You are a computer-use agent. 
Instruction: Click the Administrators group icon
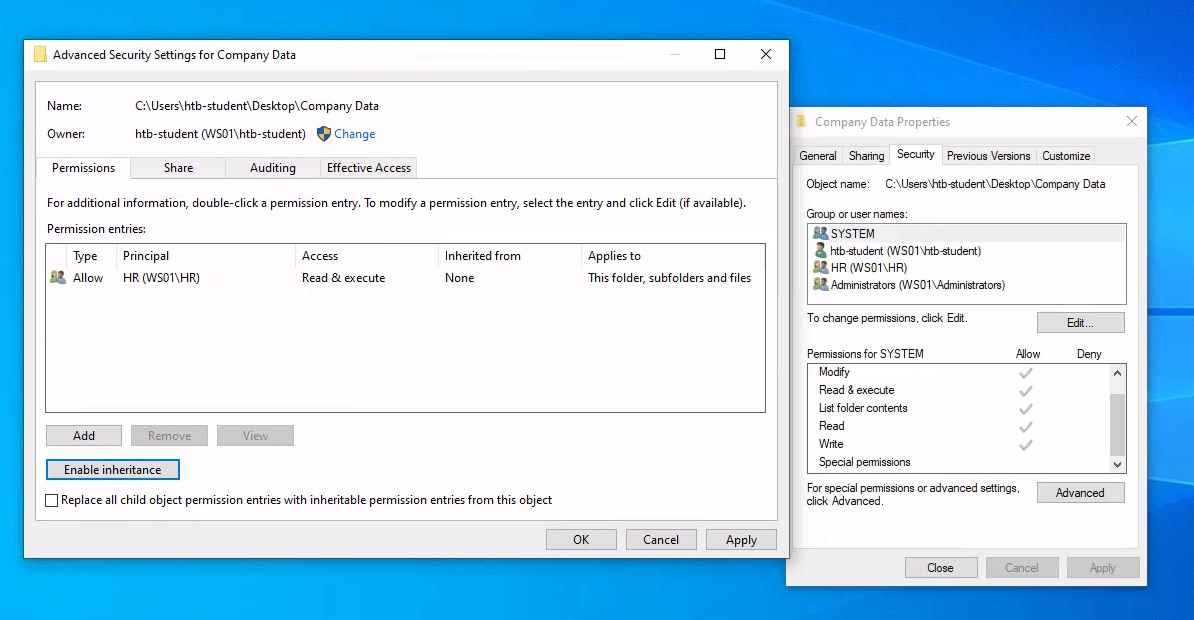tap(820, 285)
